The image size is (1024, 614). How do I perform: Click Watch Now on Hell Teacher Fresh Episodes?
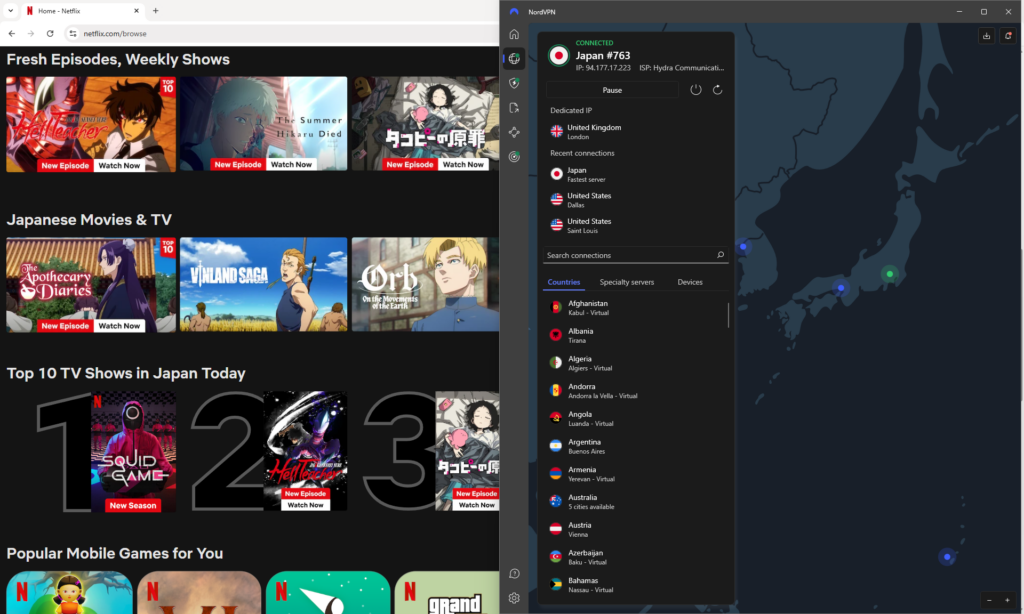point(119,166)
